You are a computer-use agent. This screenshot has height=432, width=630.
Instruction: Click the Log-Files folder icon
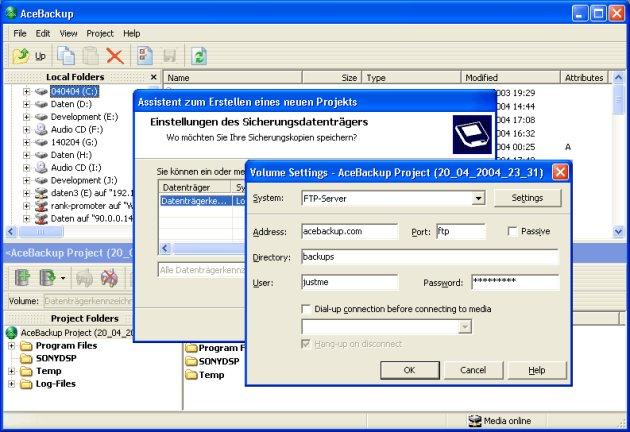(26, 384)
